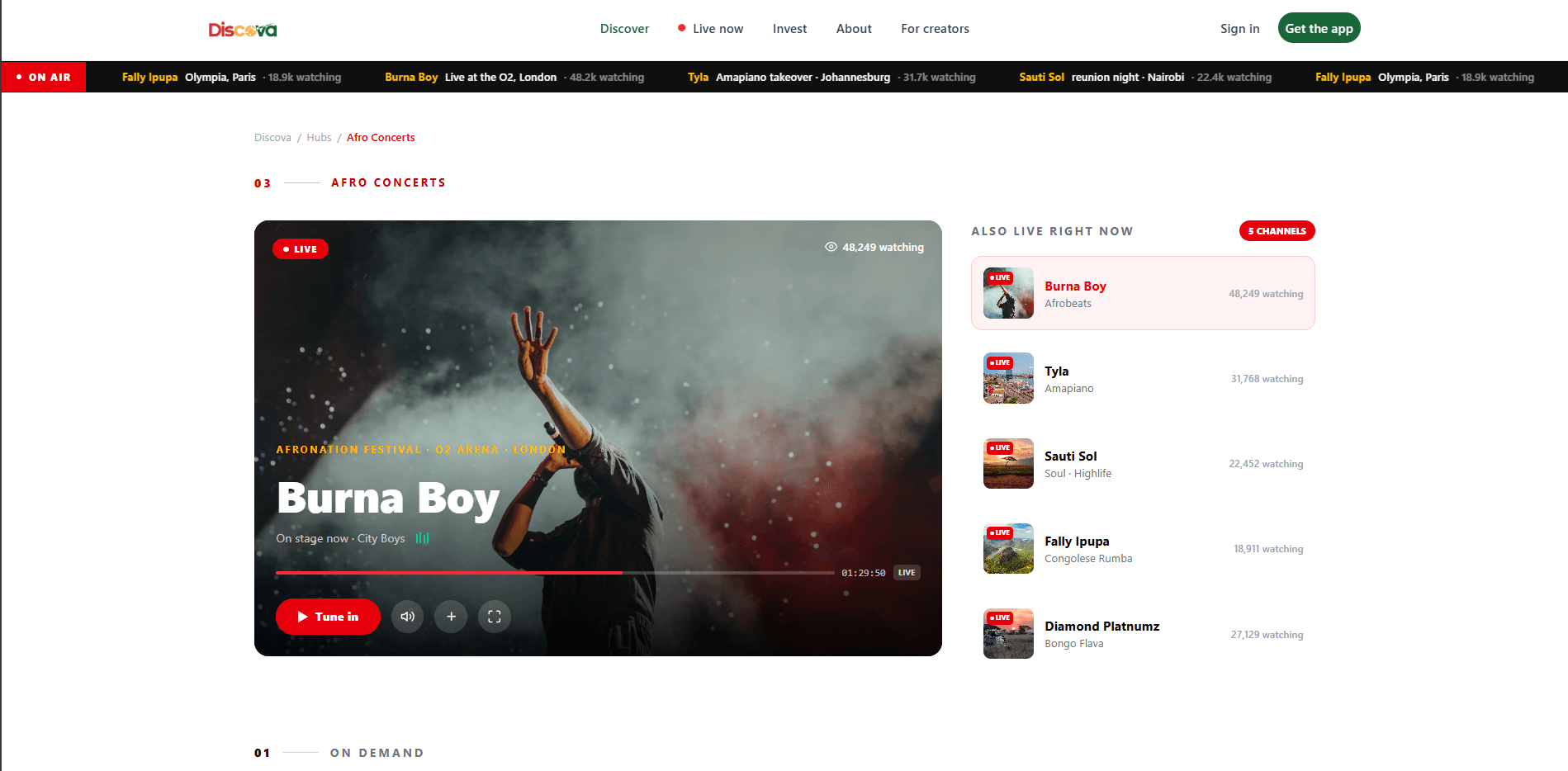Image resolution: width=1568 pixels, height=771 pixels.
Task: Click the Congolese Rumba genre label
Action: point(1088,559)
